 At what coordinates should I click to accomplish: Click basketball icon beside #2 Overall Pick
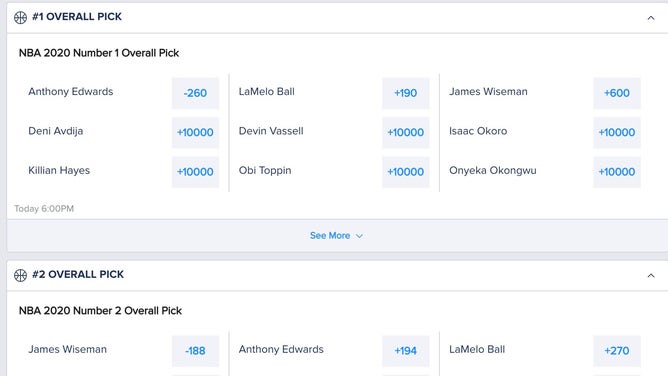[x=20, y=276]
